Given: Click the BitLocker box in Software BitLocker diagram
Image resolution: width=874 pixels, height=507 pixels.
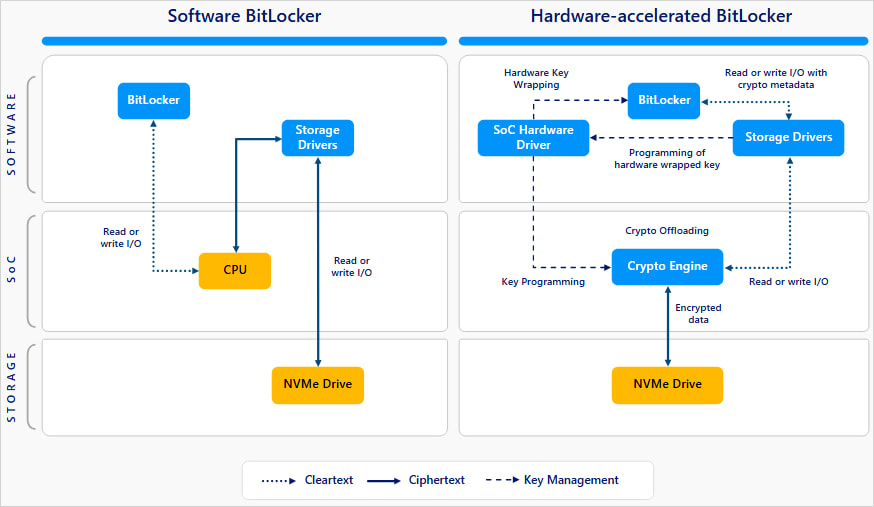Looking at the screenshot, I should pyautogui.click(x=153, y=100).
